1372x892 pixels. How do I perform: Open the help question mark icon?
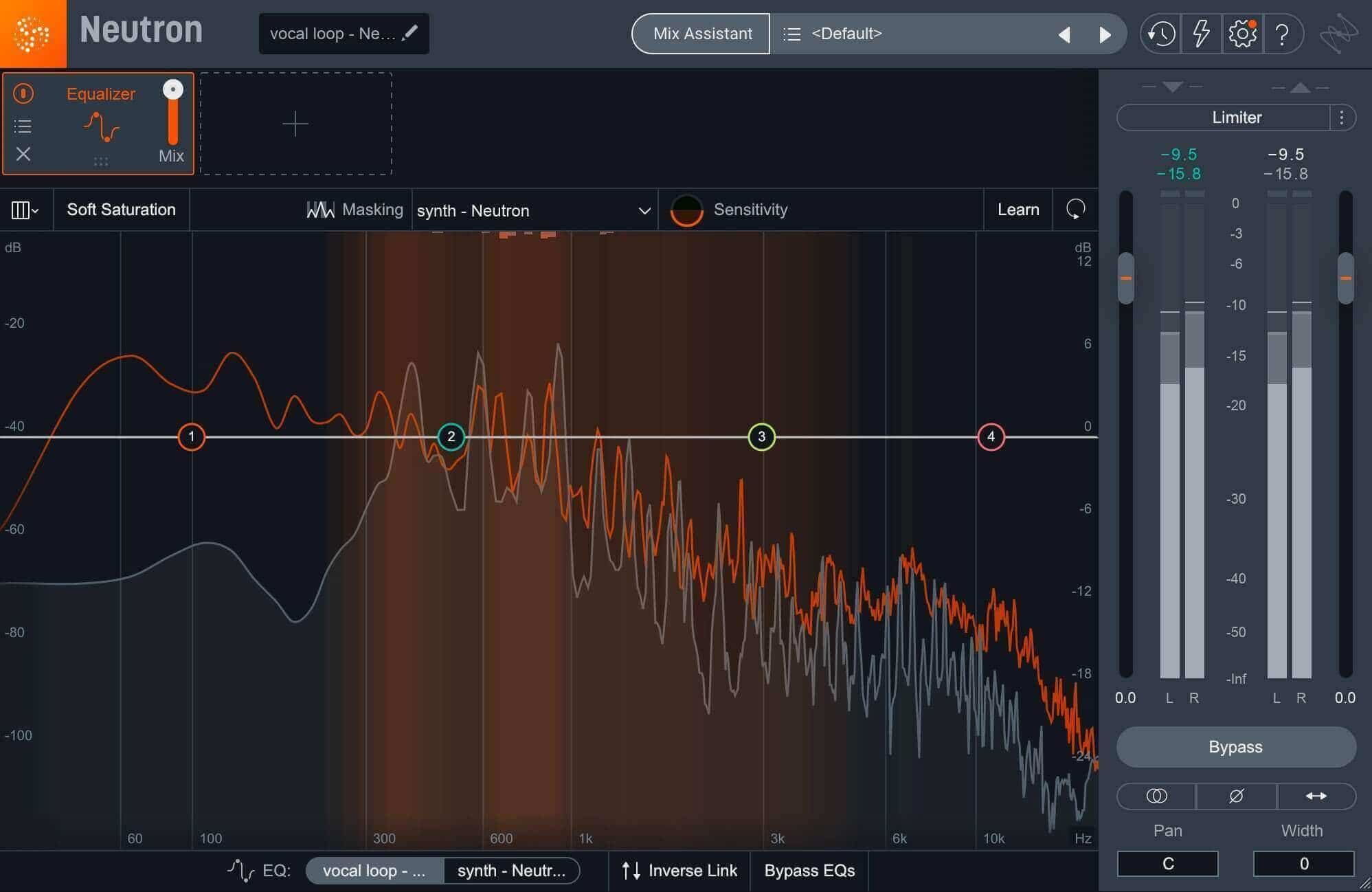click(1282, 34)
